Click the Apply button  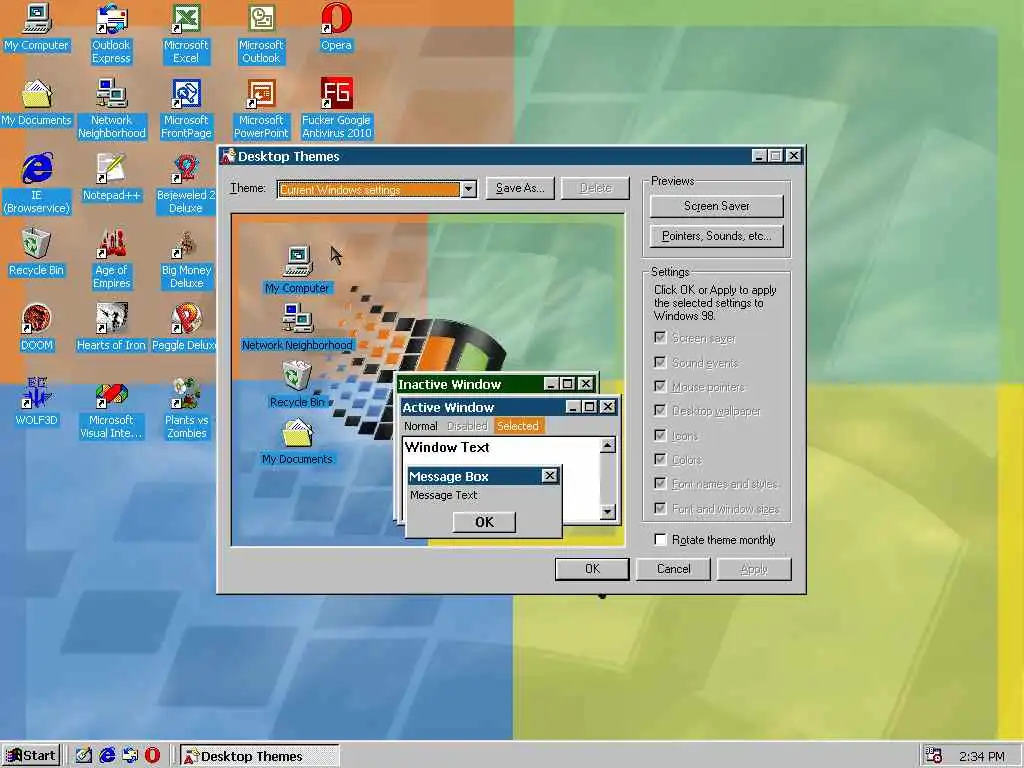[754, 569]
